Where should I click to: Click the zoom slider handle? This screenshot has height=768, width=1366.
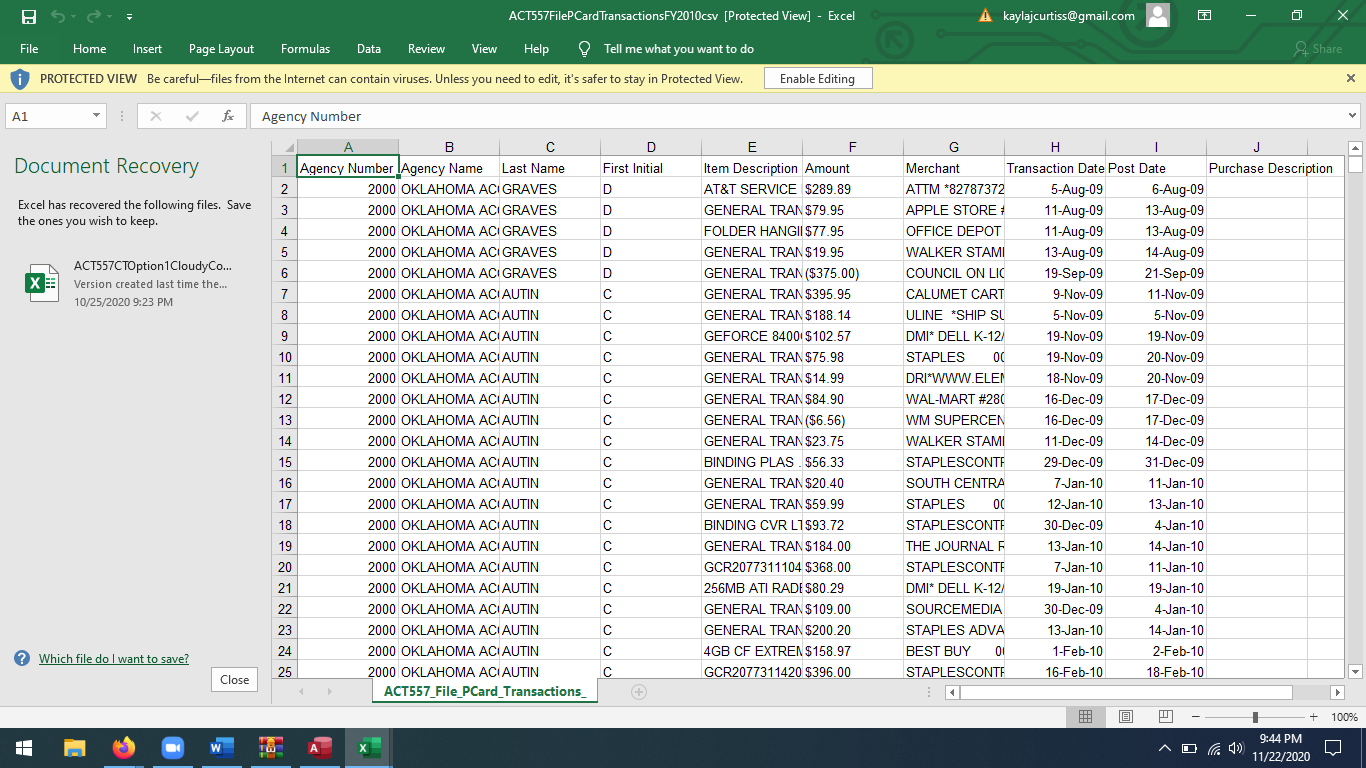[1255, 717]
